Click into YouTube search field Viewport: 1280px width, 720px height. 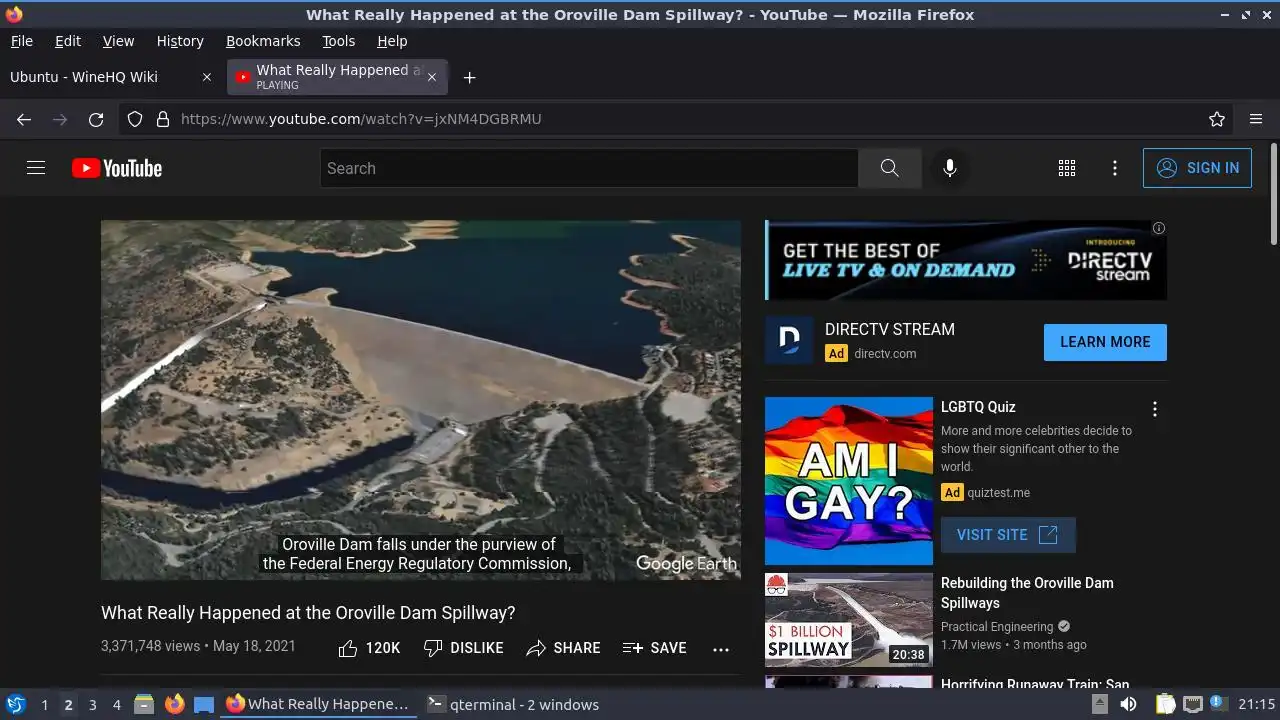click(589, 168)
